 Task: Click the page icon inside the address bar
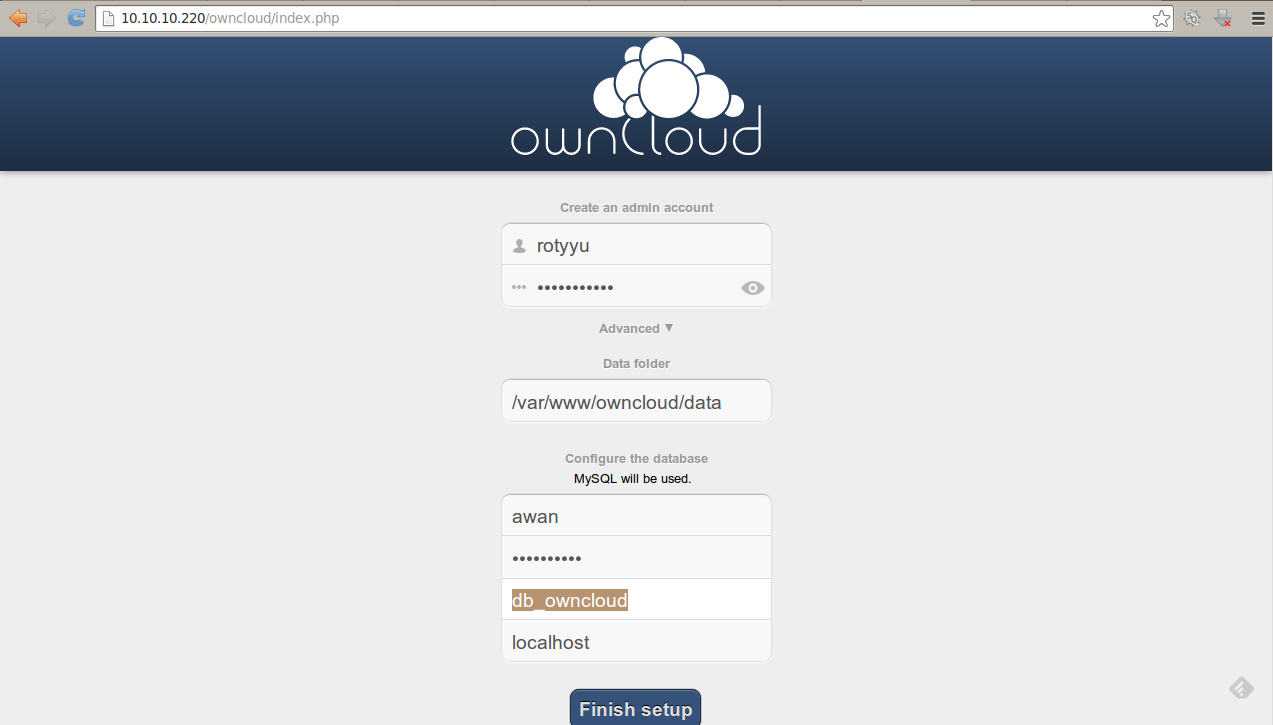(109, 17)
